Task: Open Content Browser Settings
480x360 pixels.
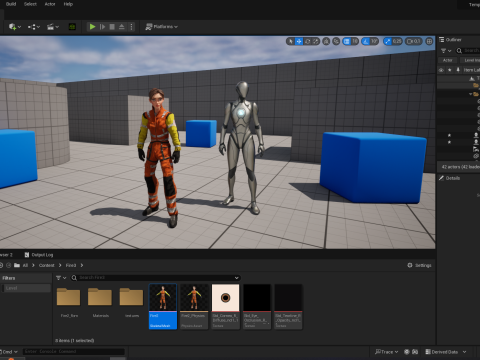Action: [419, 265]
